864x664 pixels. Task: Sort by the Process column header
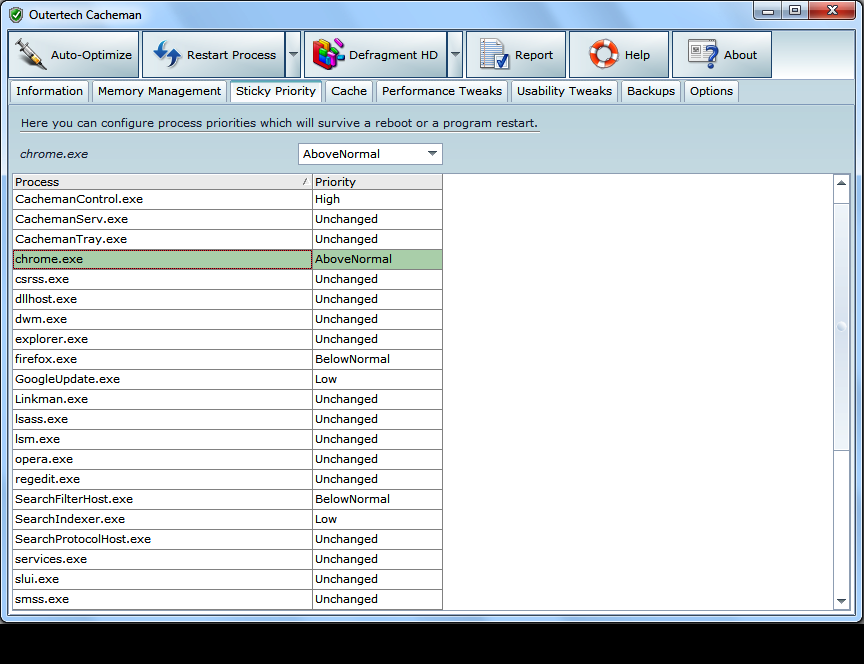pyautogui.click(x=162, y=182)
